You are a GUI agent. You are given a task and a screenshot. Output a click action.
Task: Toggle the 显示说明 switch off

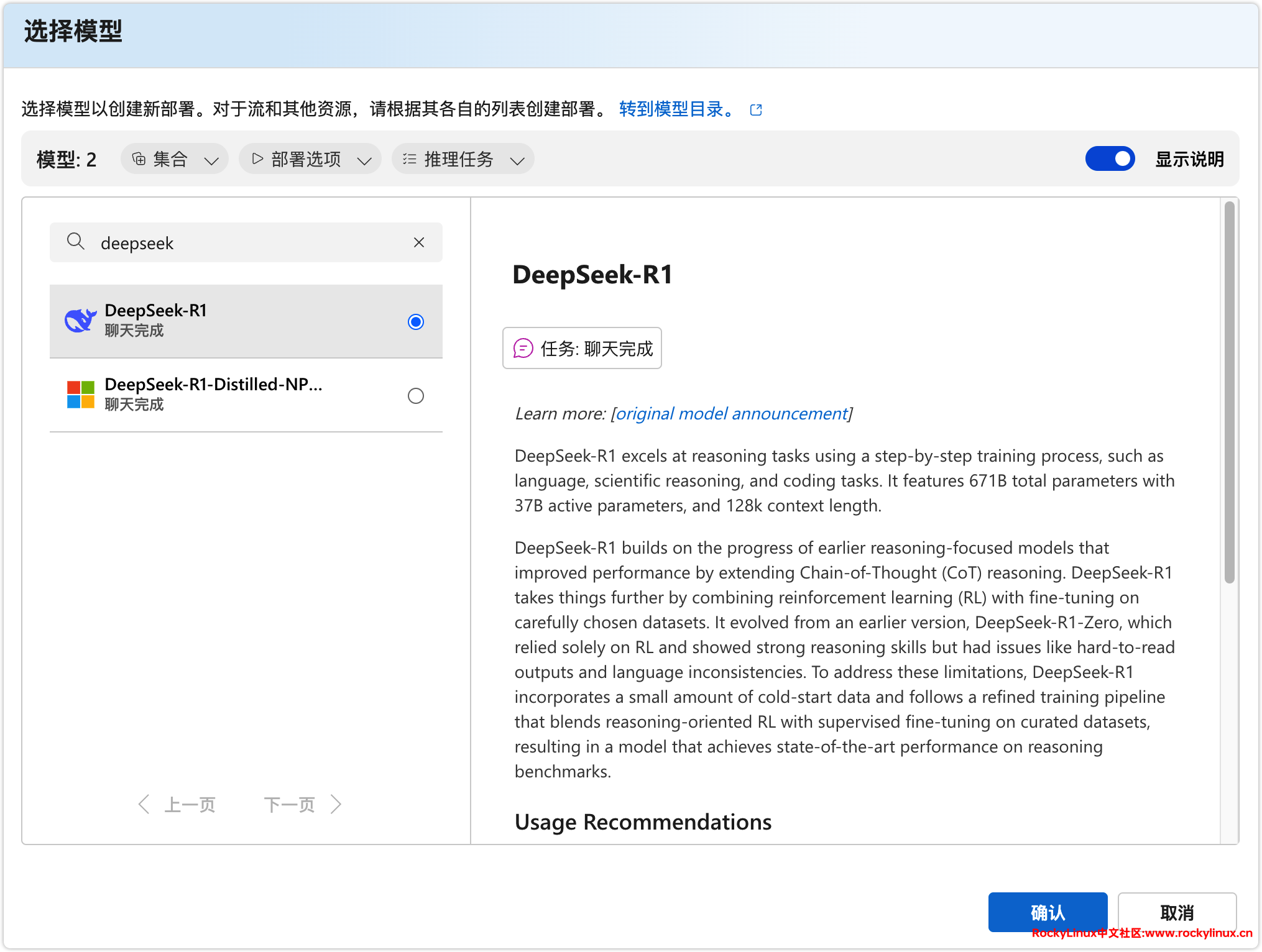click(x=1110, y=159)
